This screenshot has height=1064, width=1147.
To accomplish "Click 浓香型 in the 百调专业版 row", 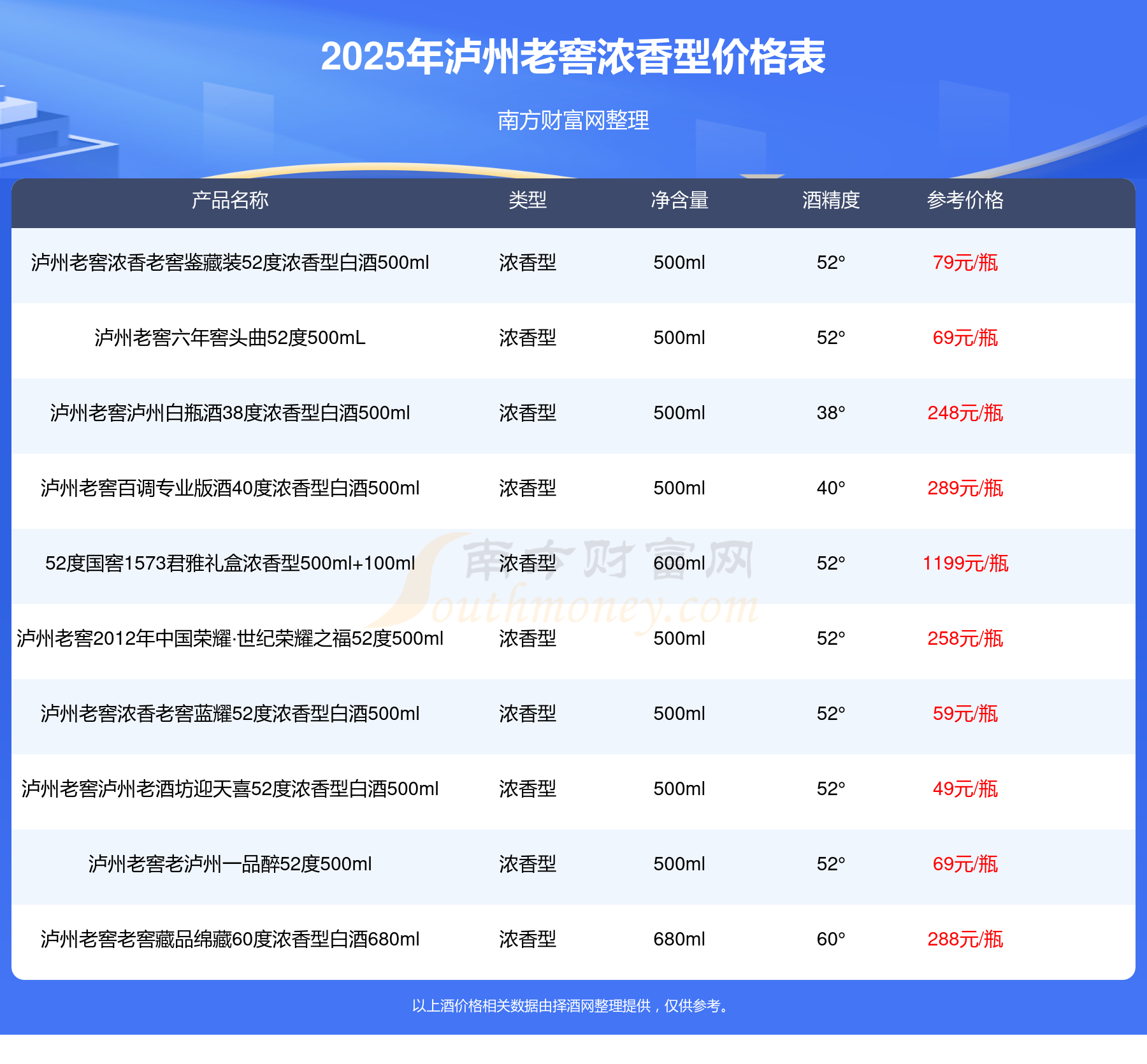I will pyautogui.click(x=528, y=488).
